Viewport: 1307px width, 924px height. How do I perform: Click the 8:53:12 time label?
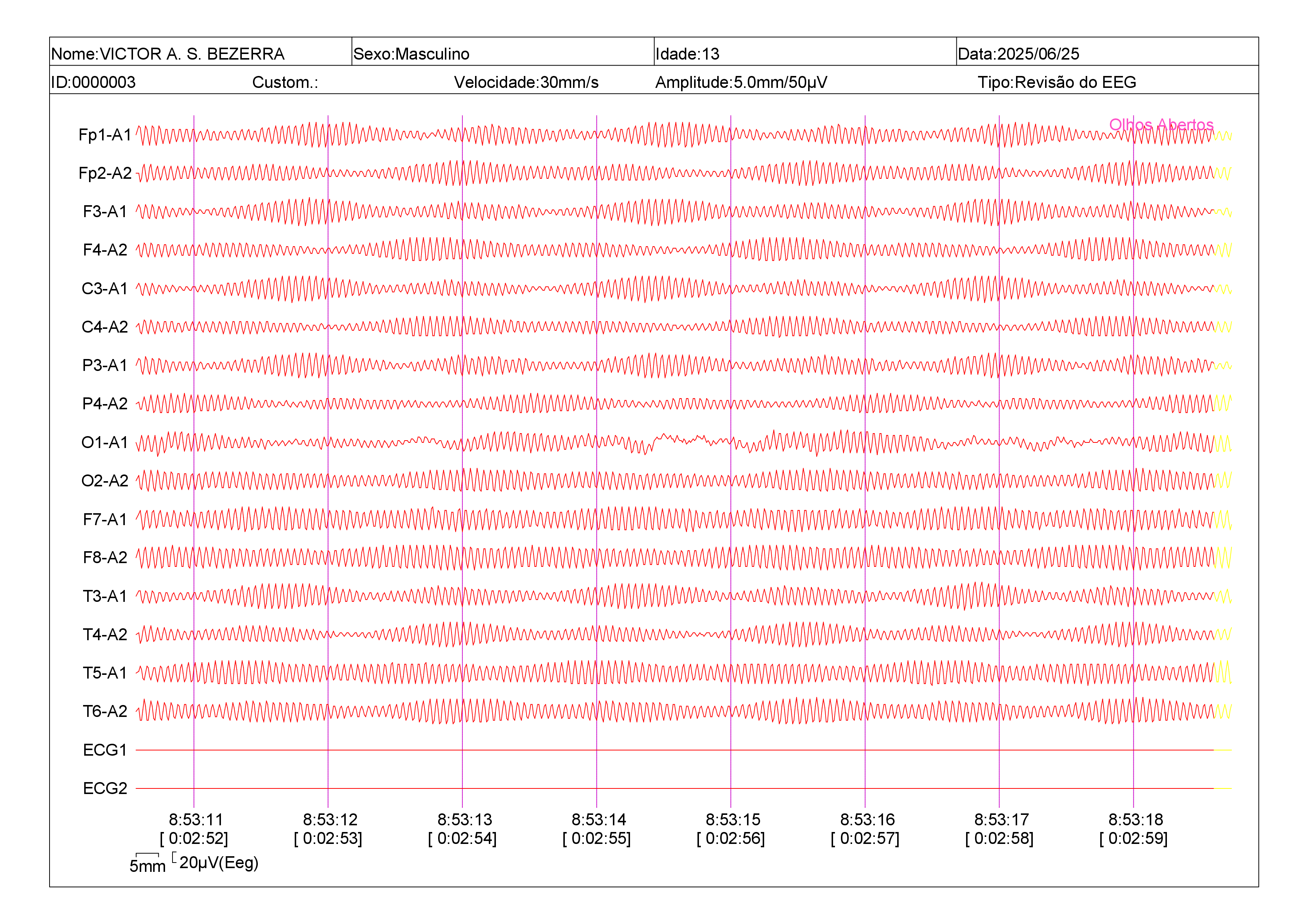[330, 819]
